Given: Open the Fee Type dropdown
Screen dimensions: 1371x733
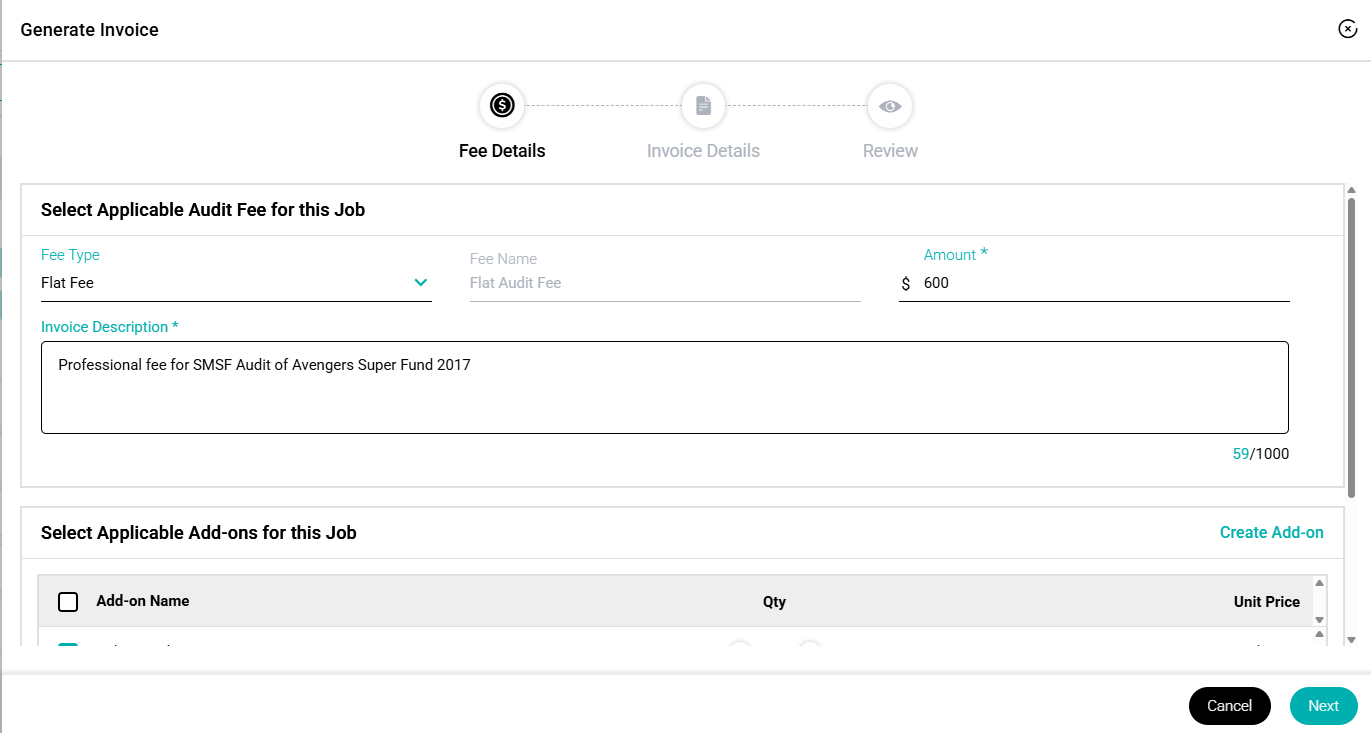Looking at the screenshot, I should click(x=236, y=283).
